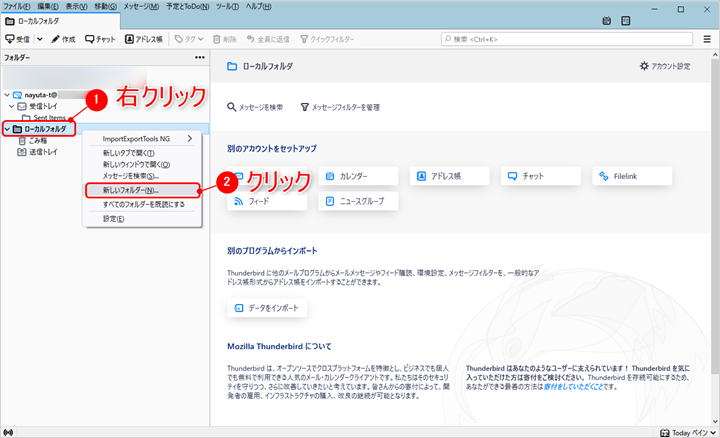Open アカウント設定 gear button
Screen dimensions: 720x438
coord(665,66)
